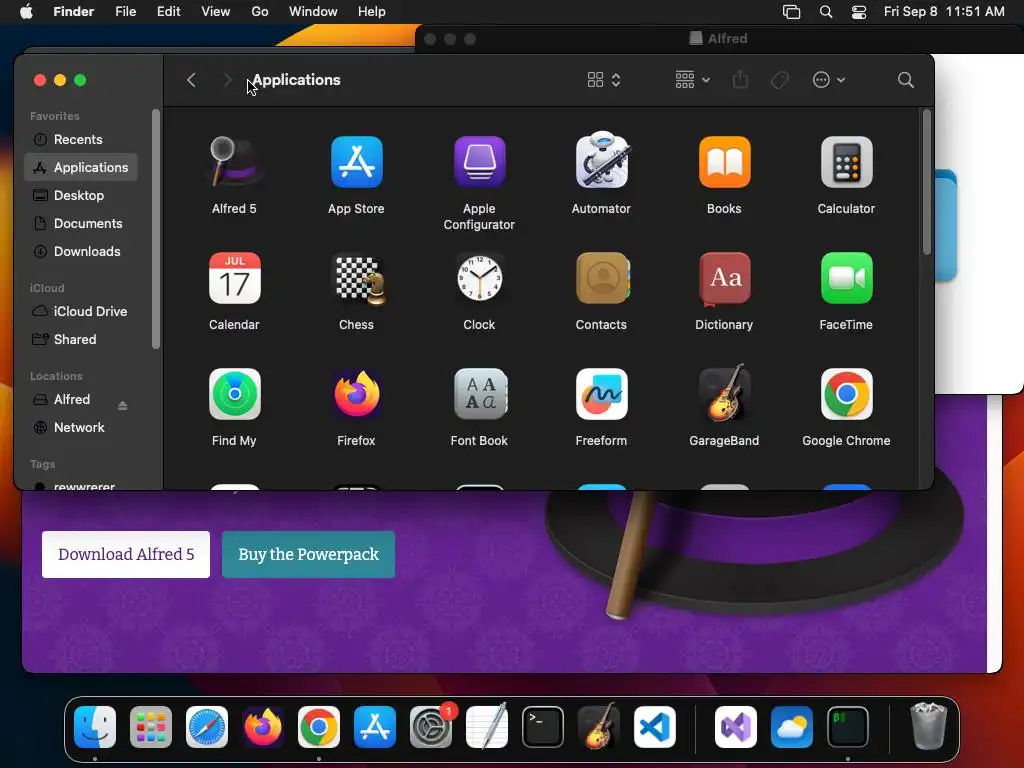Screen dimensions: 1024x768
Task: Go back with the Finder back arrow
Action: pyautogui.click(x=191, y=80)
